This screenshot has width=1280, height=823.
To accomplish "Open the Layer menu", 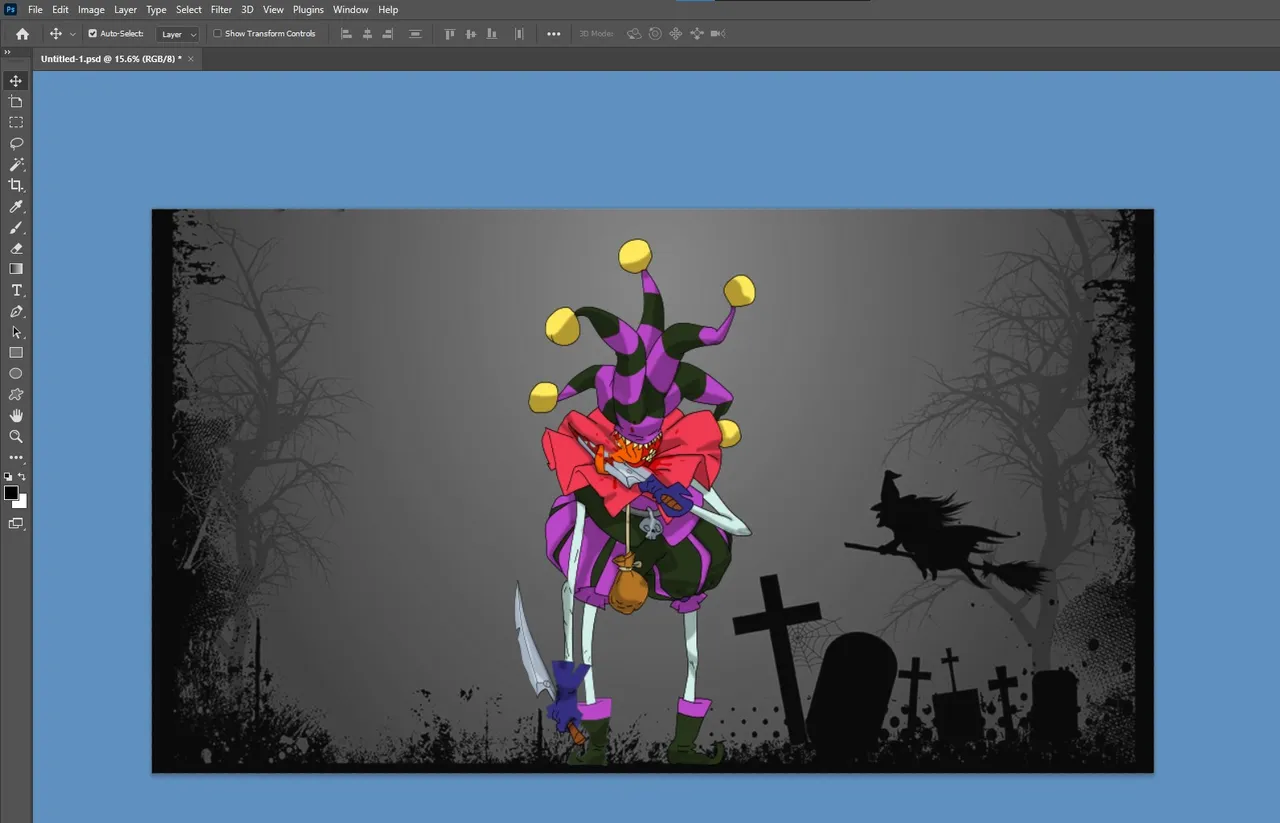I will [125, 10].
